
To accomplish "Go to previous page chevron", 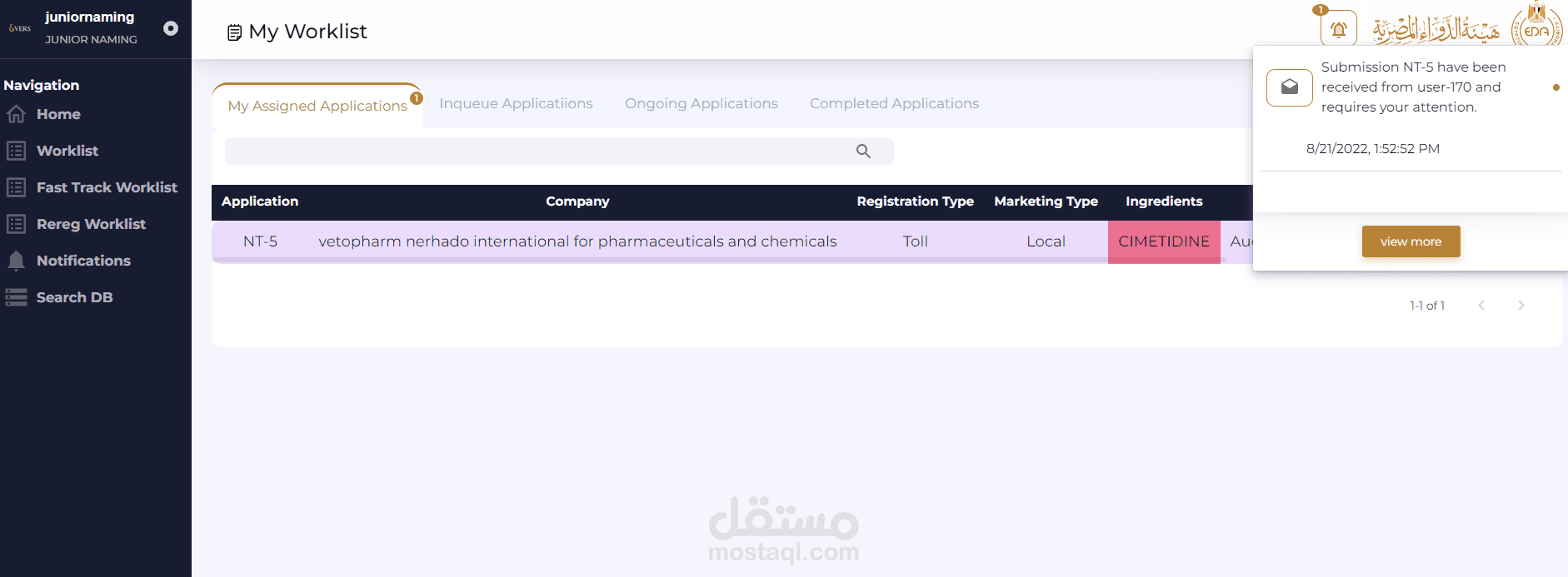I will [1481, 306].
